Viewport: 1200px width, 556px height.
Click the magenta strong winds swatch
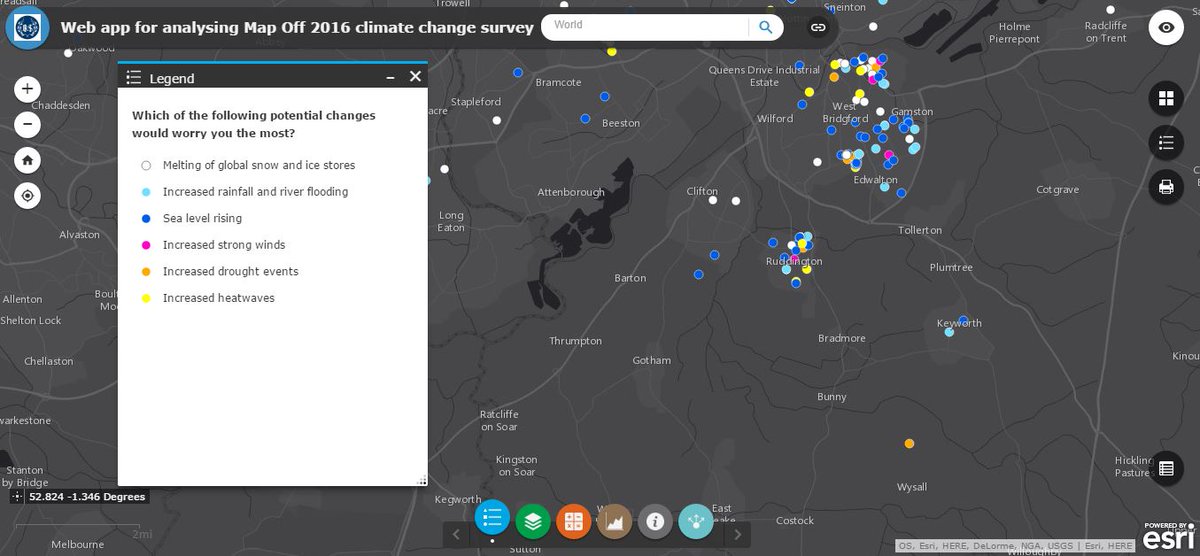pos(146,245)
